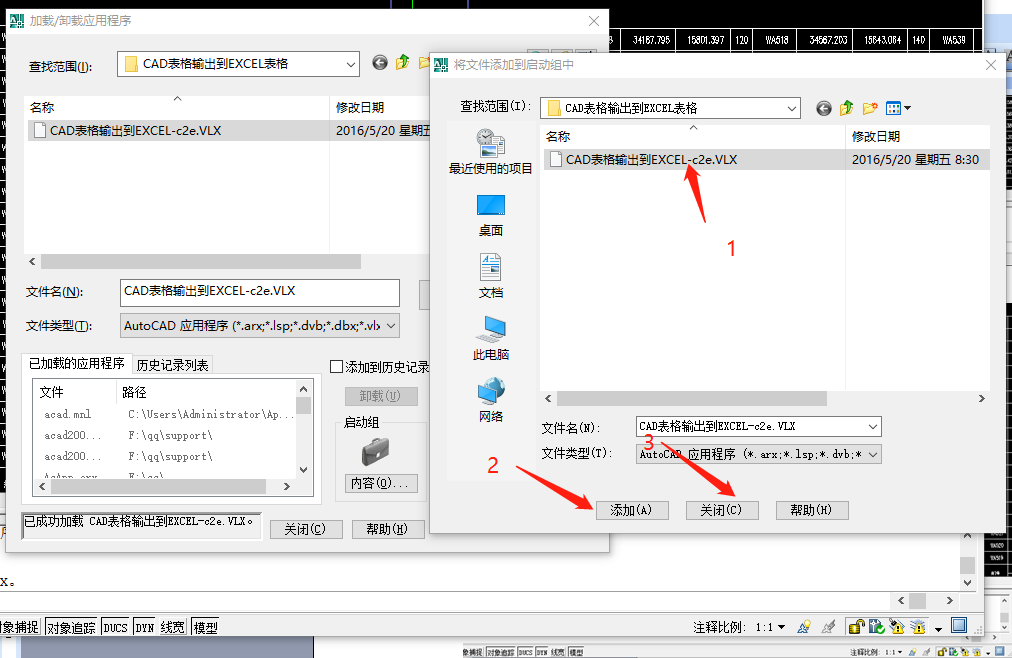Image resolution: width=1012 pixels, height=658 pixels.
Task: Open 文件类型 dropdown in the 将文件添加到启动组中 dialog
Action: (x=873, y=454)
